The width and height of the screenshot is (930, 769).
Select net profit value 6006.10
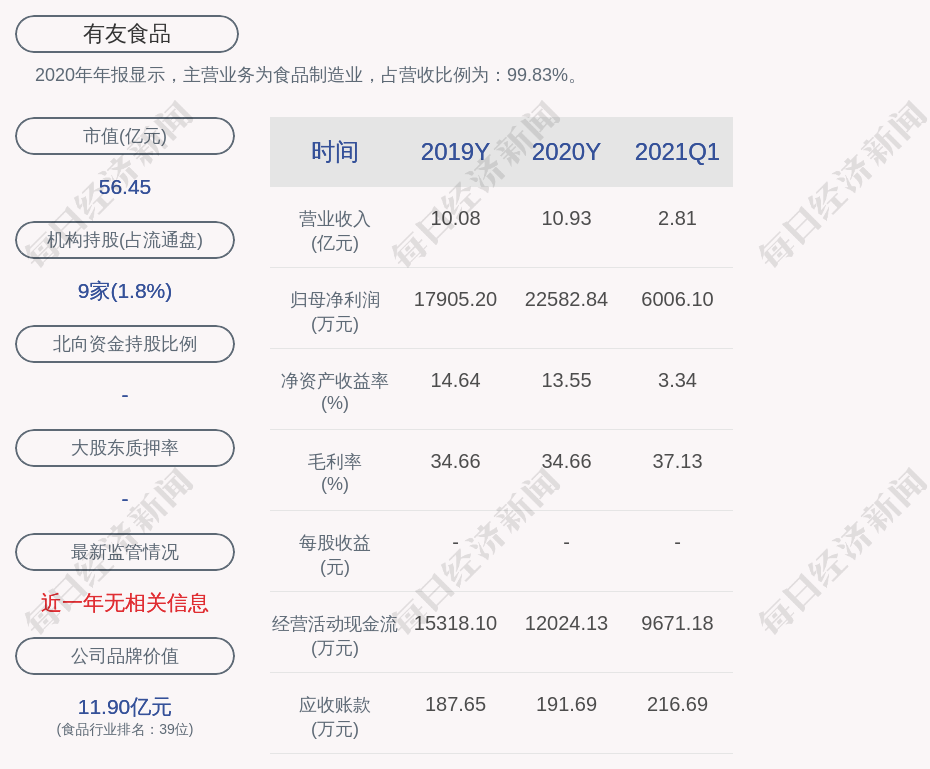677,299
